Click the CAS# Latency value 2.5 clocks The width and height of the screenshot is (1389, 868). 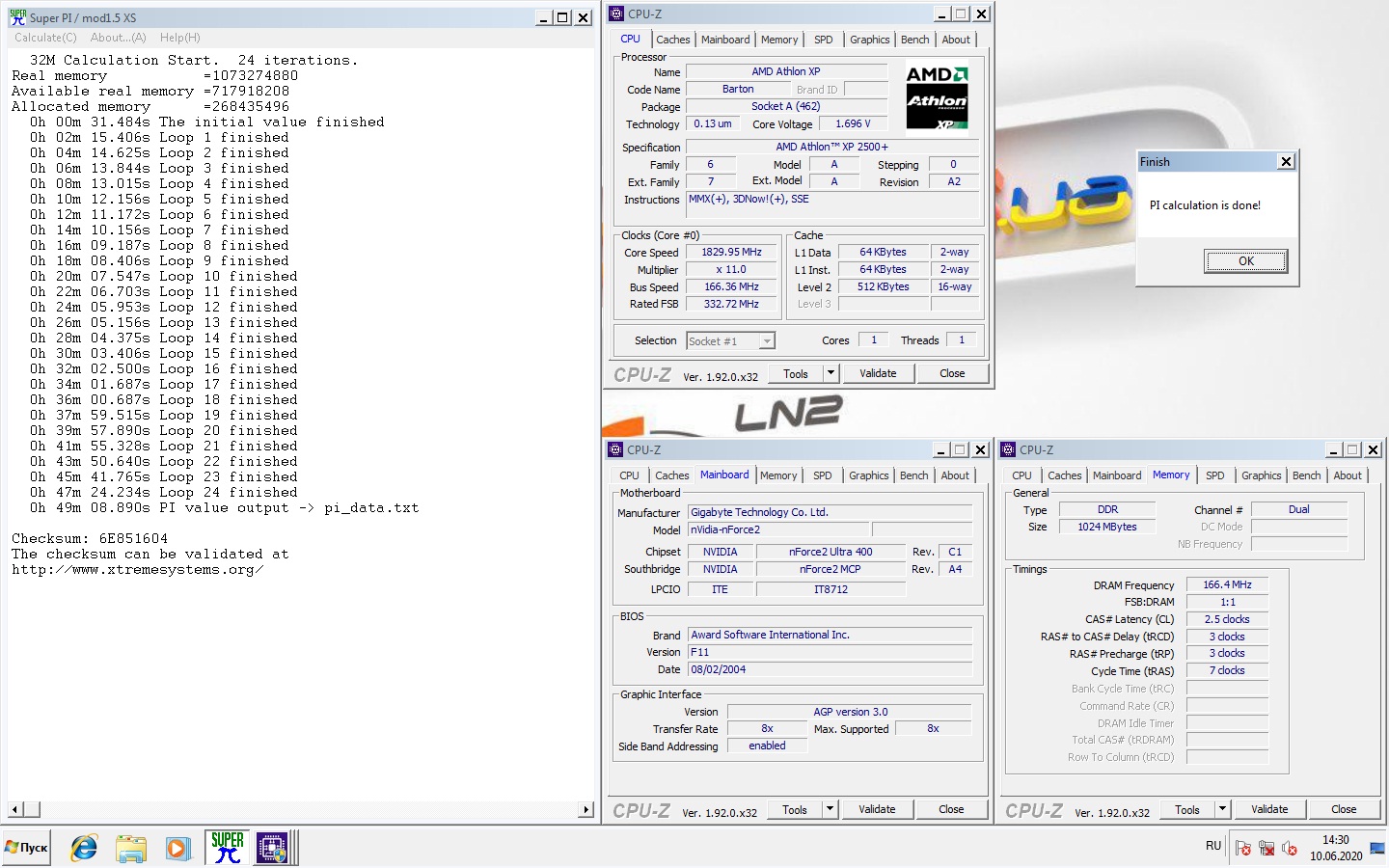(1227, 619)
